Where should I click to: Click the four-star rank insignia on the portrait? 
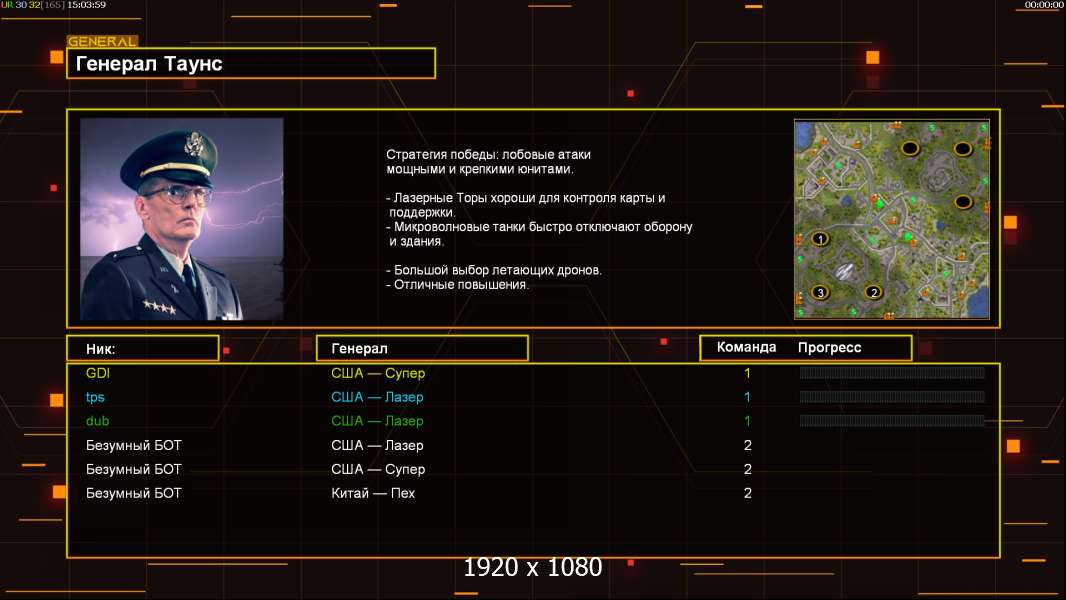pos(159,307)
